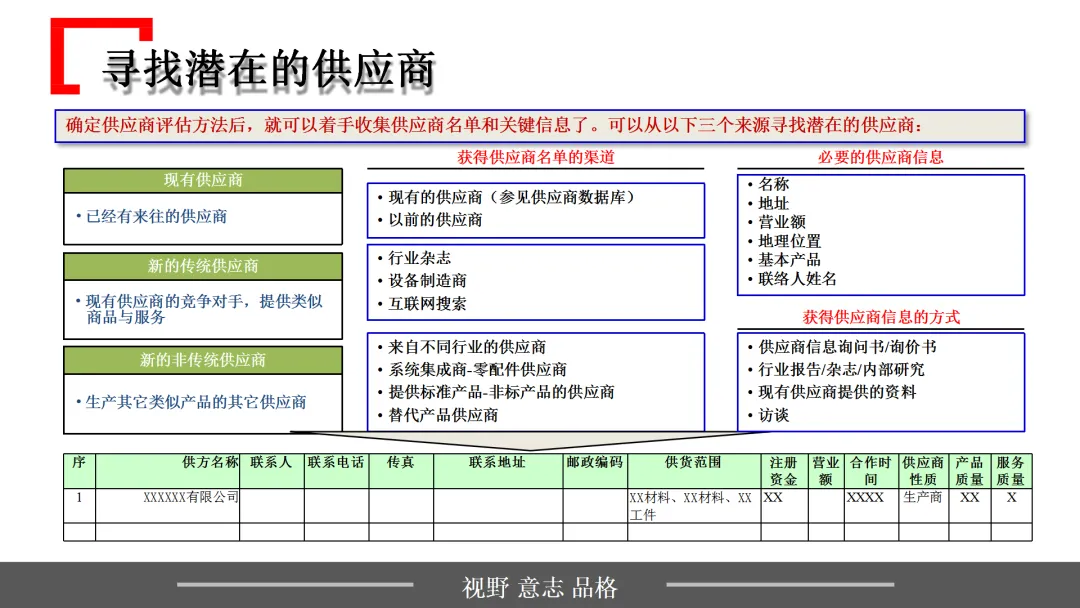
Task: Click the green header 现有供应商
Action: click(203, 180)
